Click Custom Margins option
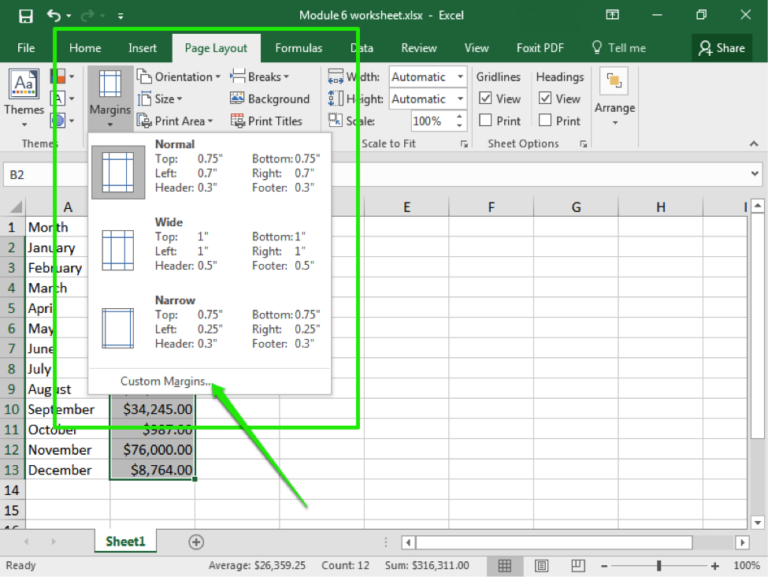Image resolution: width=768 pixels, height=577 pixels. tap(165, 381)
